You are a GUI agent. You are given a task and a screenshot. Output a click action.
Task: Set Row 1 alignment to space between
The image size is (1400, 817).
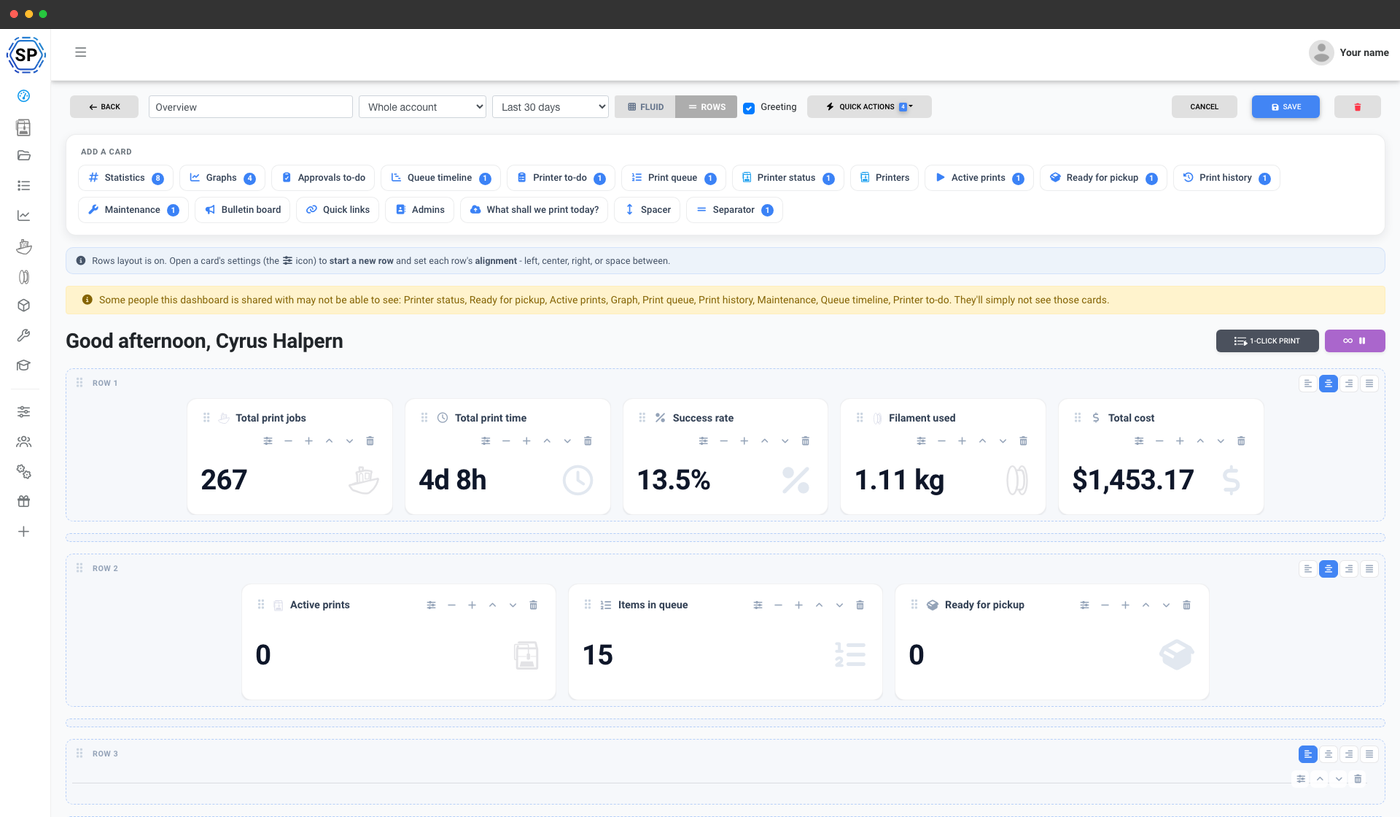(x=1370, y=383)
